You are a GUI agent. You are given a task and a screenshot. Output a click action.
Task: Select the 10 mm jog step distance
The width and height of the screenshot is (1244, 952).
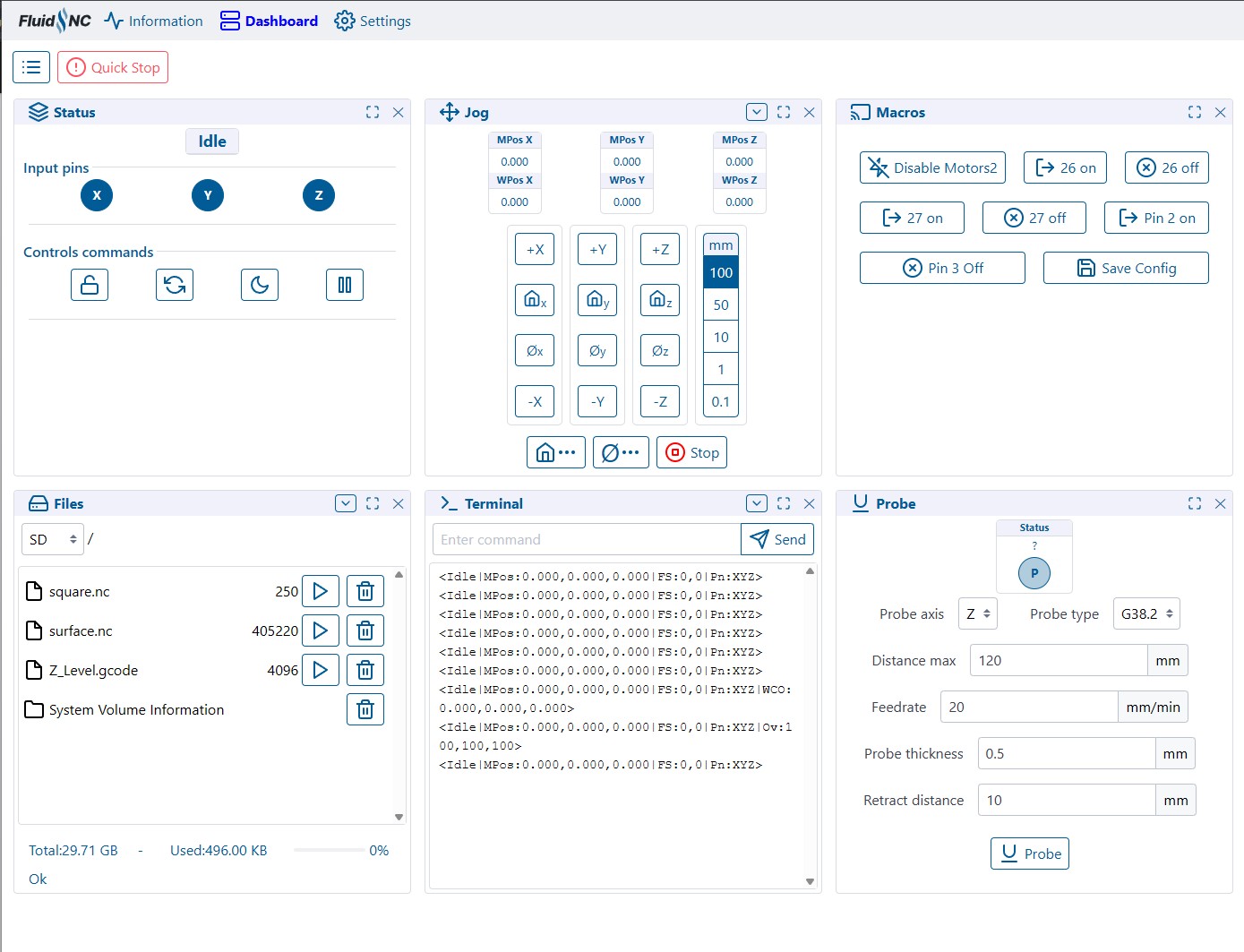click(721, 338)
